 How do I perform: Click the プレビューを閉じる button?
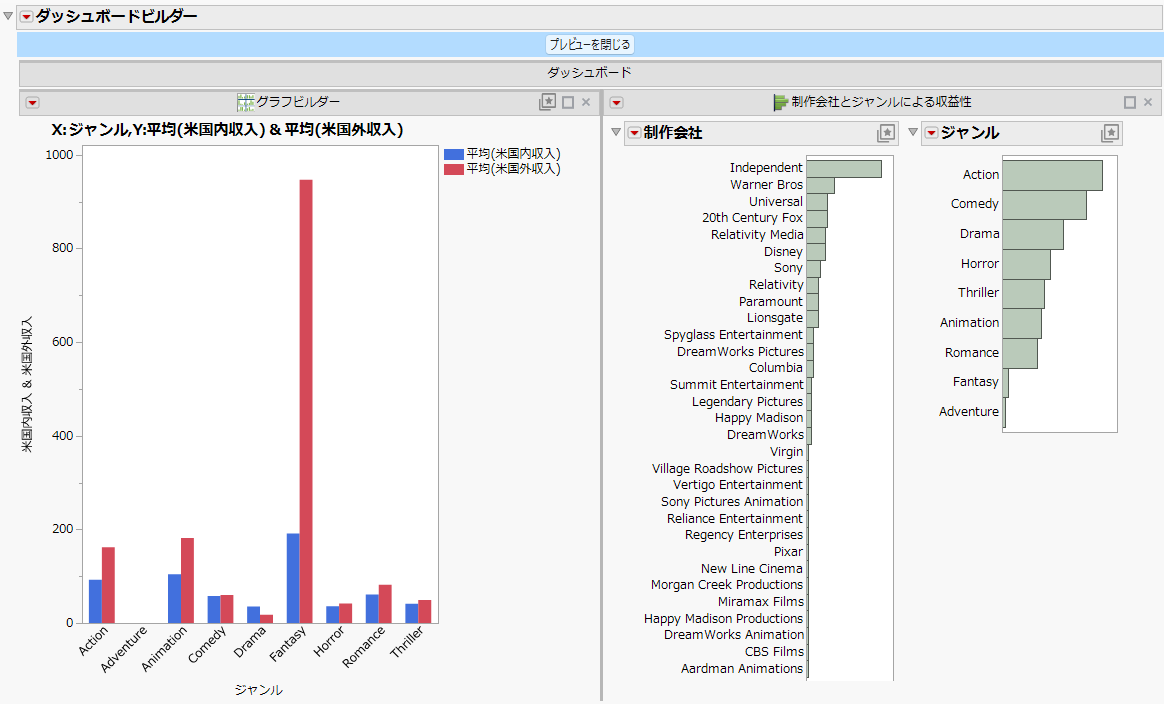[590, 45]
